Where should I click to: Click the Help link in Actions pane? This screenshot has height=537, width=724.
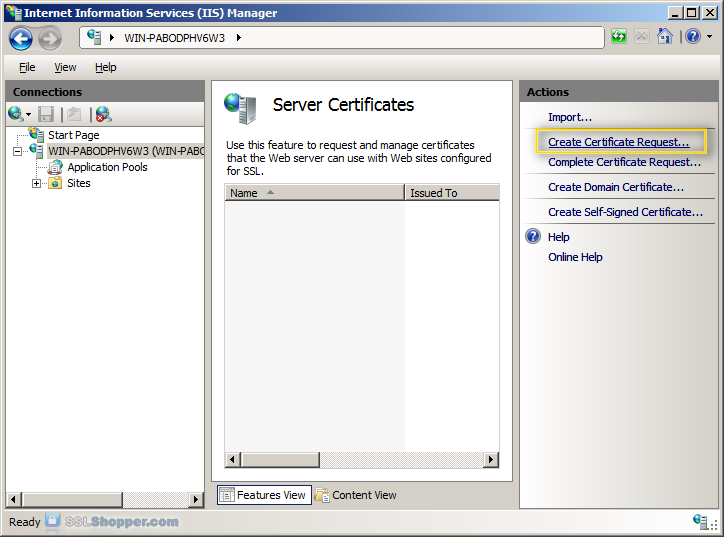tap(559, 237)
